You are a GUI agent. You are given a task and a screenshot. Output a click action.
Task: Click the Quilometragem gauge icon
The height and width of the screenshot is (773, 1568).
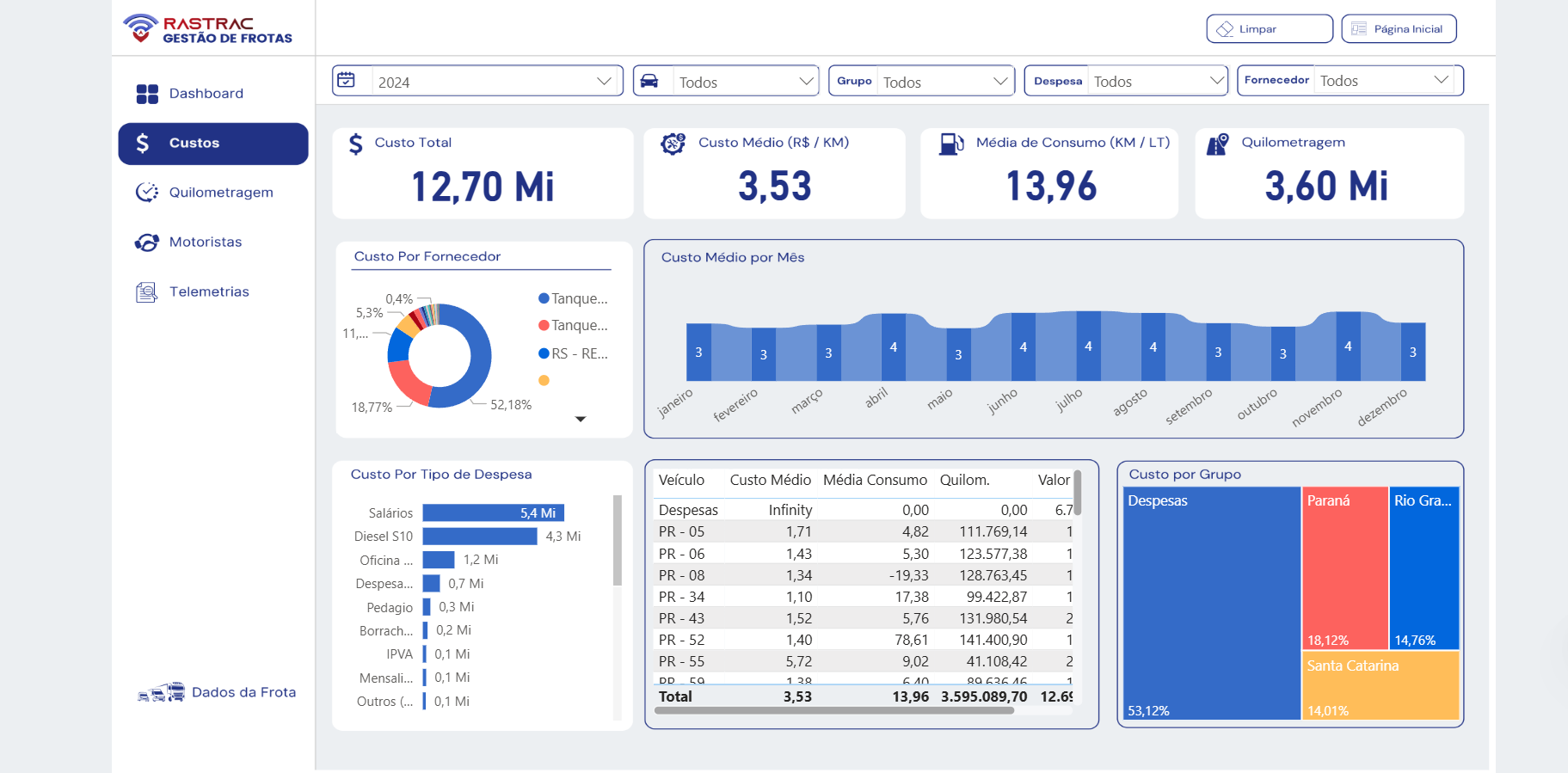point(147,193)
